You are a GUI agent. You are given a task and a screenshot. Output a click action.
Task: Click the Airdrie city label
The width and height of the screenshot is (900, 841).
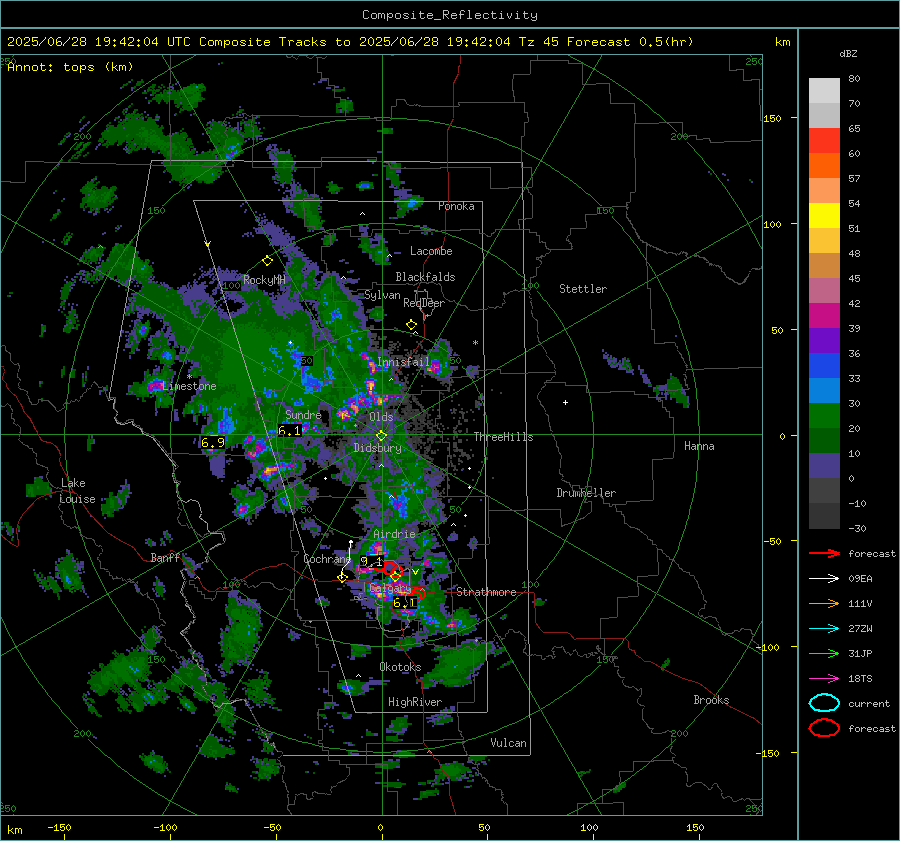pyautogui.click(x=394, y=534)
